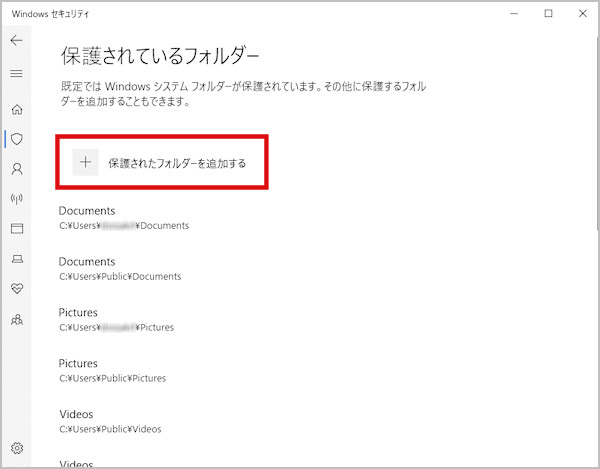Select the C:¥Users¥Public¥Pictures path
Screen dimensions: 600x469
(112, 378)
